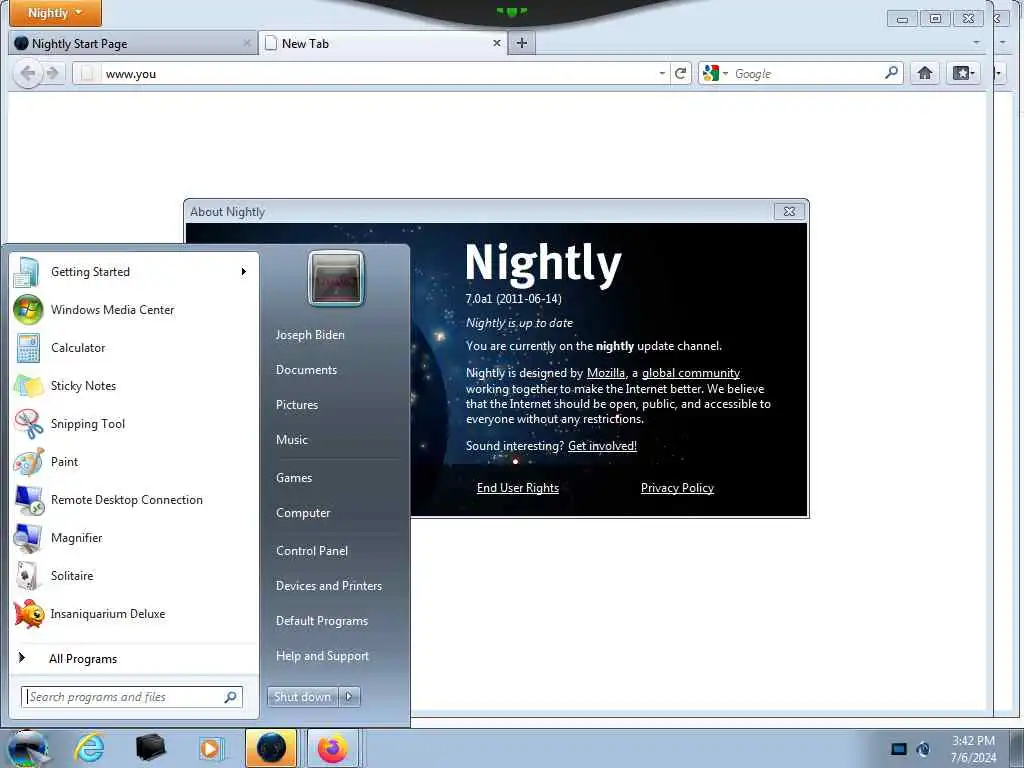The height and width of the screenshot is (768, 1024).
Task: Close the About Nightly dialog
Action: [x=790, y=212]
